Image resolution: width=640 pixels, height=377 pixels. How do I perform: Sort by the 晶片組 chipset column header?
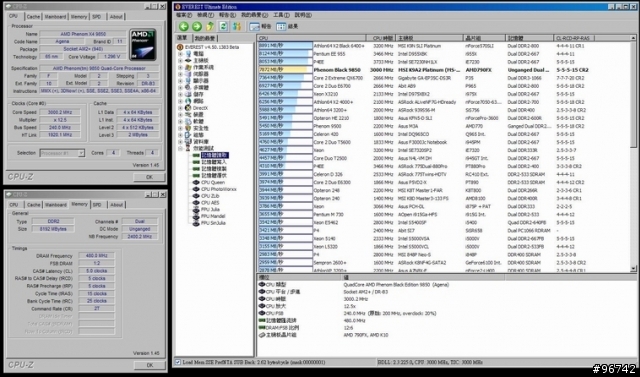(484, 38)
